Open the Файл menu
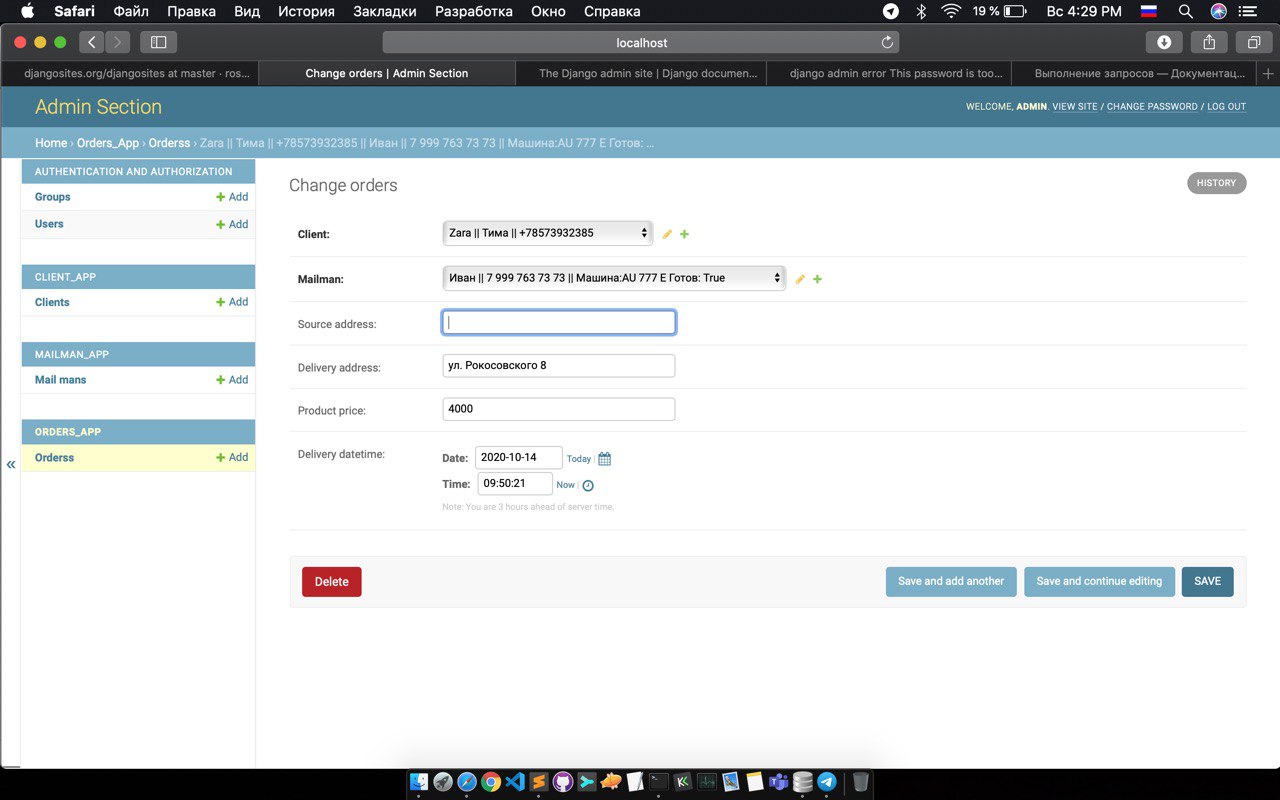The width and height of the screenshot is (1280, 800). coord(131,11)
